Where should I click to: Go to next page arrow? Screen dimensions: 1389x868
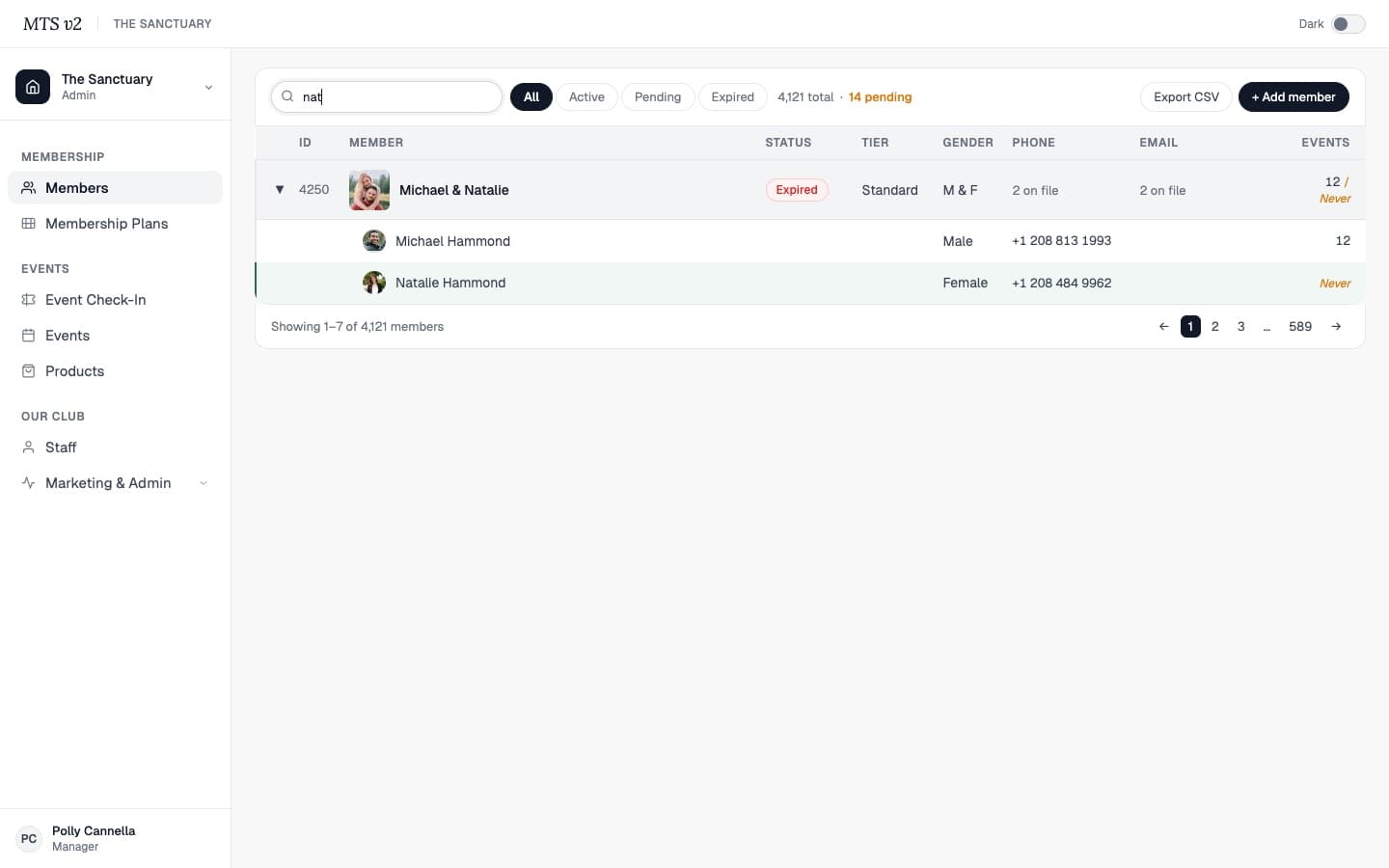pos(1336,327)
